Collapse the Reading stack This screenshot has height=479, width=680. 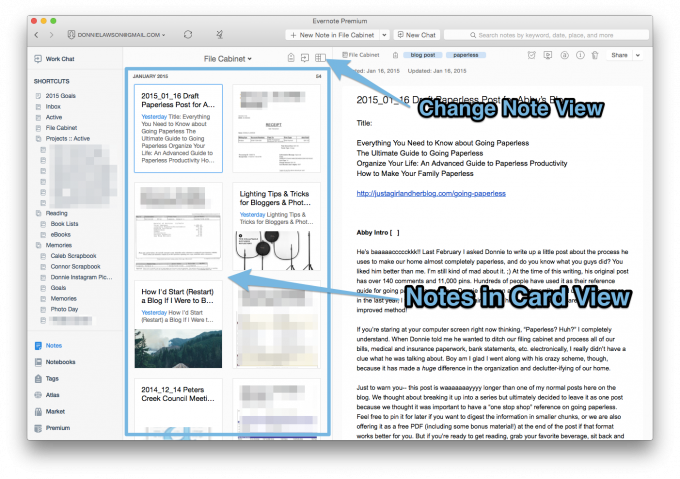[52, 213]
